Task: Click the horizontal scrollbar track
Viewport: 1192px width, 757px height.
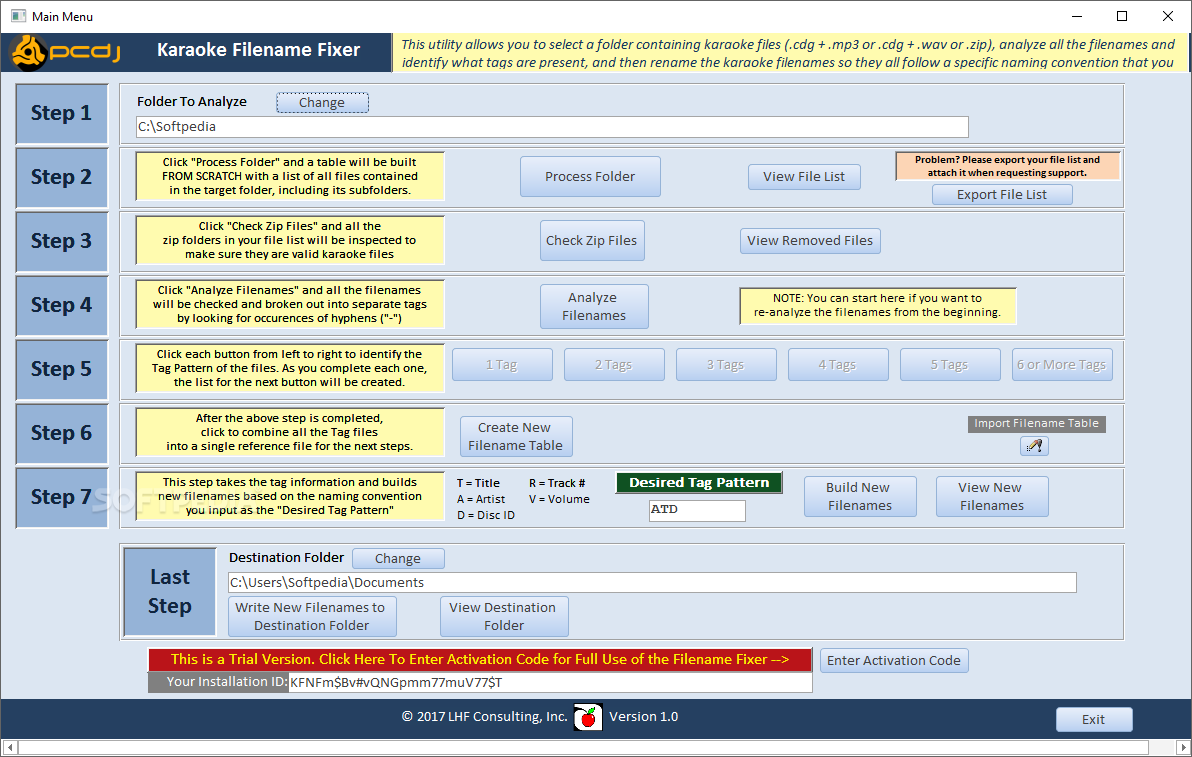Action: [595, 747]
